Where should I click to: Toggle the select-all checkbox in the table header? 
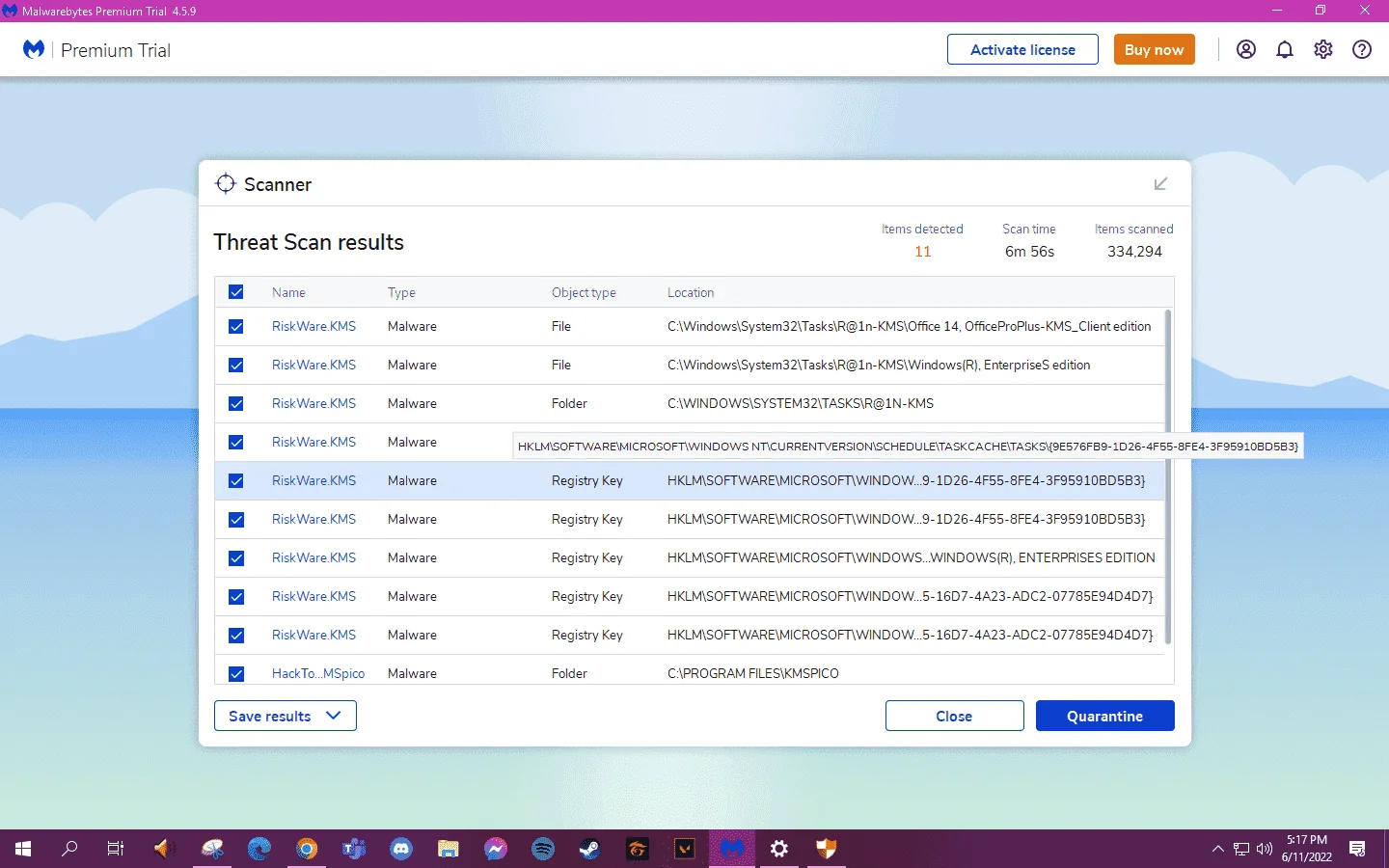(x=236, y=292)
